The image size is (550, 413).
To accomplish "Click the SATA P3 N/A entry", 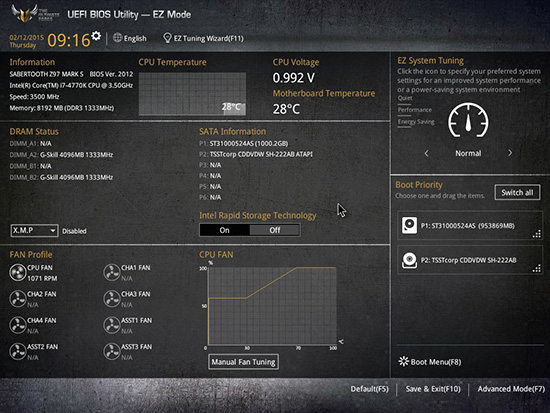I will tap(210, 165).
